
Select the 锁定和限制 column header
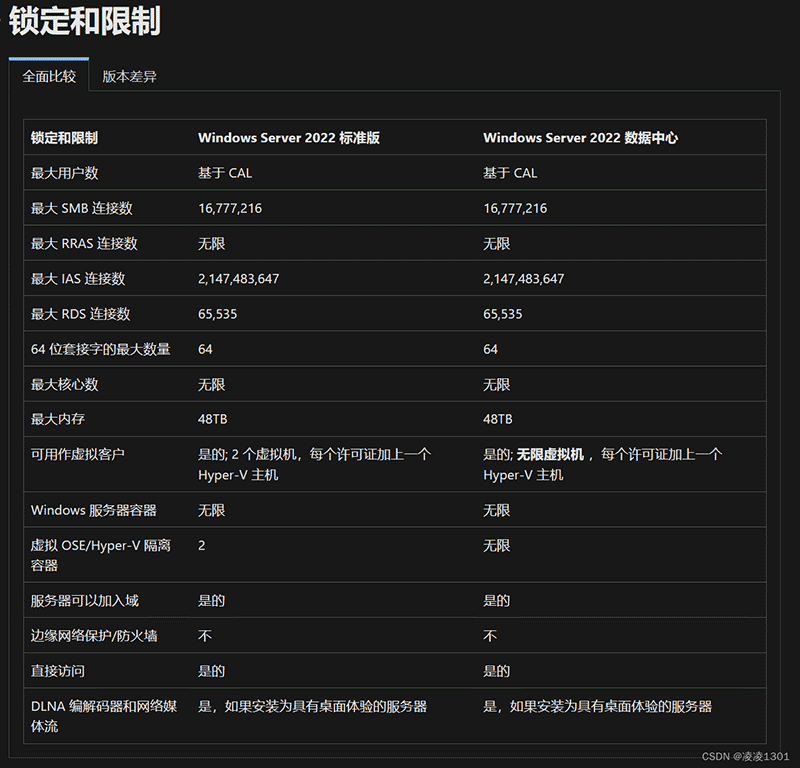click(x=64, y=138)
